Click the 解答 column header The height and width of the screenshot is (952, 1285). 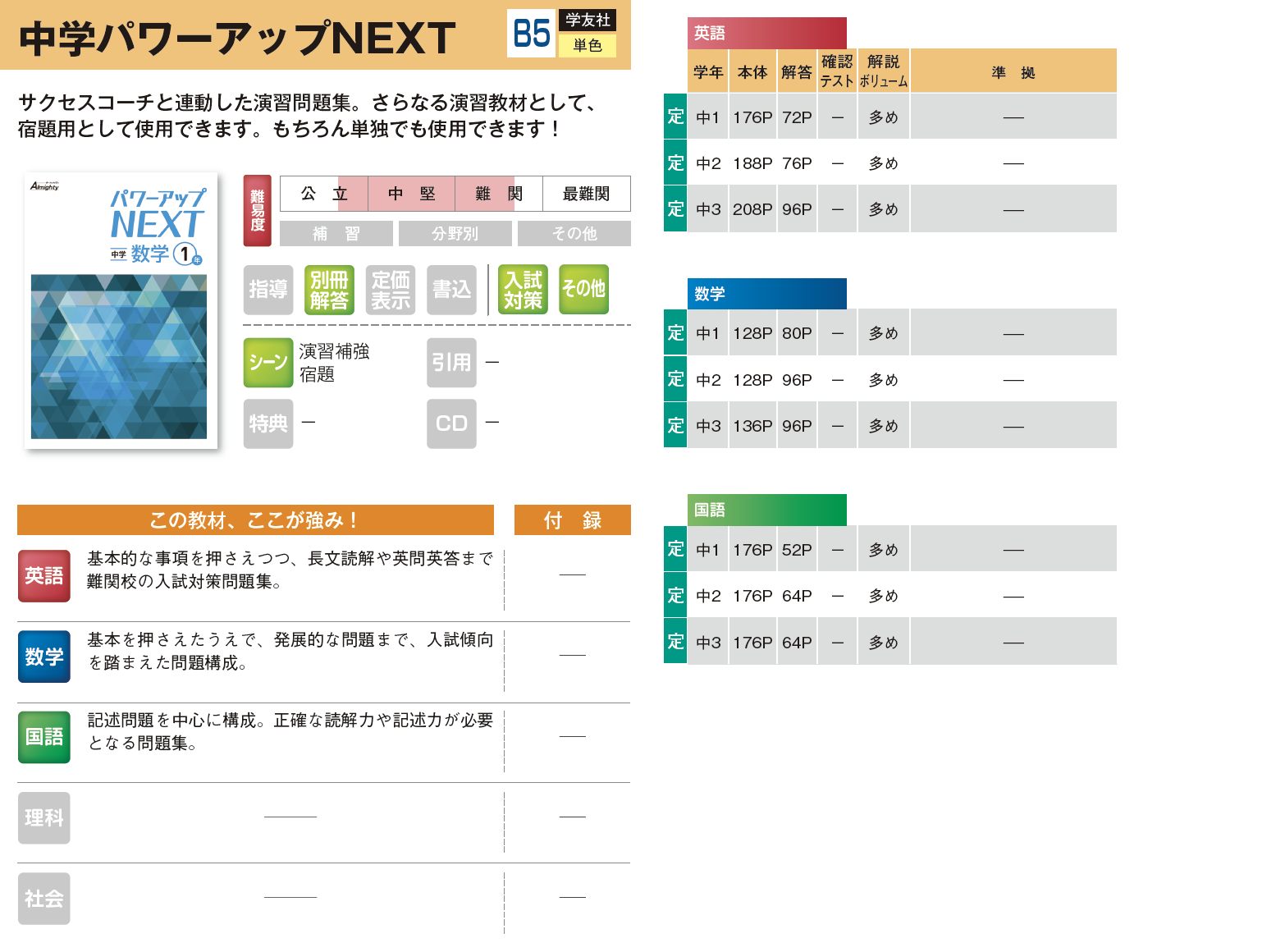(797, 72)
